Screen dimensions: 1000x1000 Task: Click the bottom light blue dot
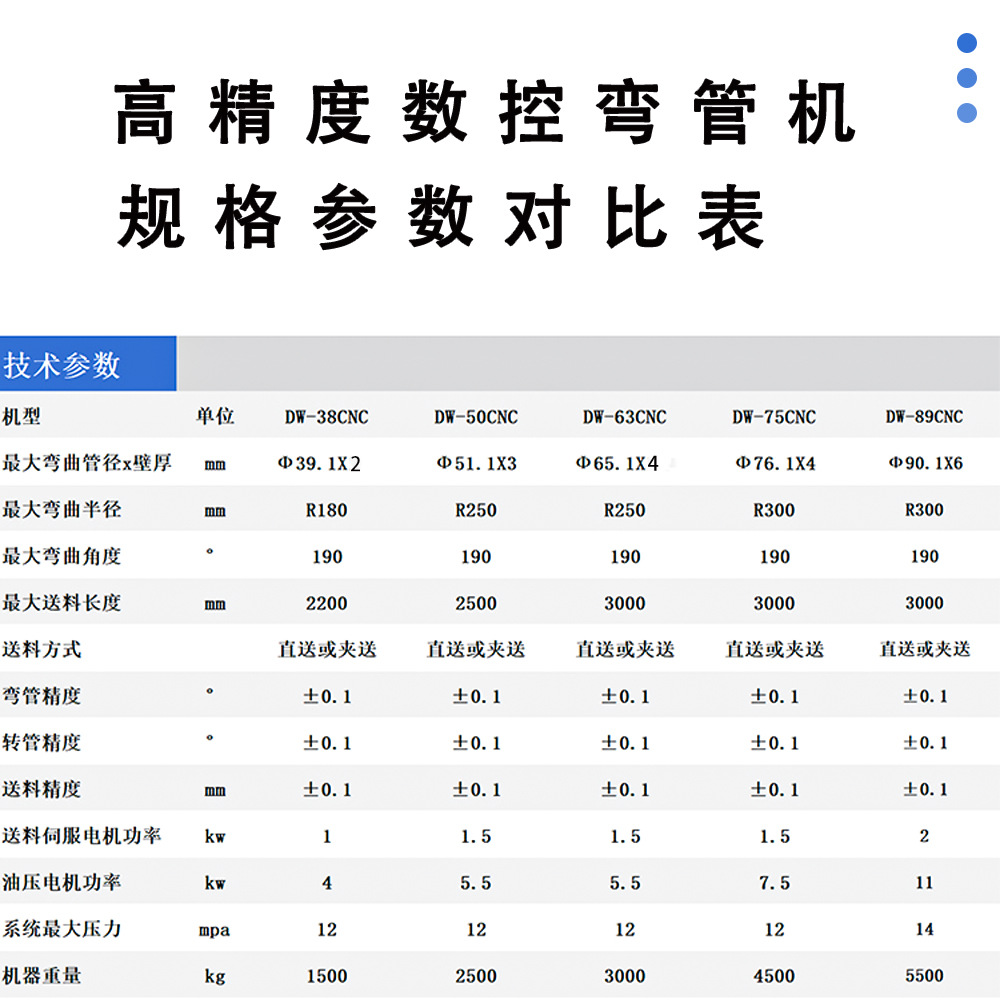(x=967, y=113)
